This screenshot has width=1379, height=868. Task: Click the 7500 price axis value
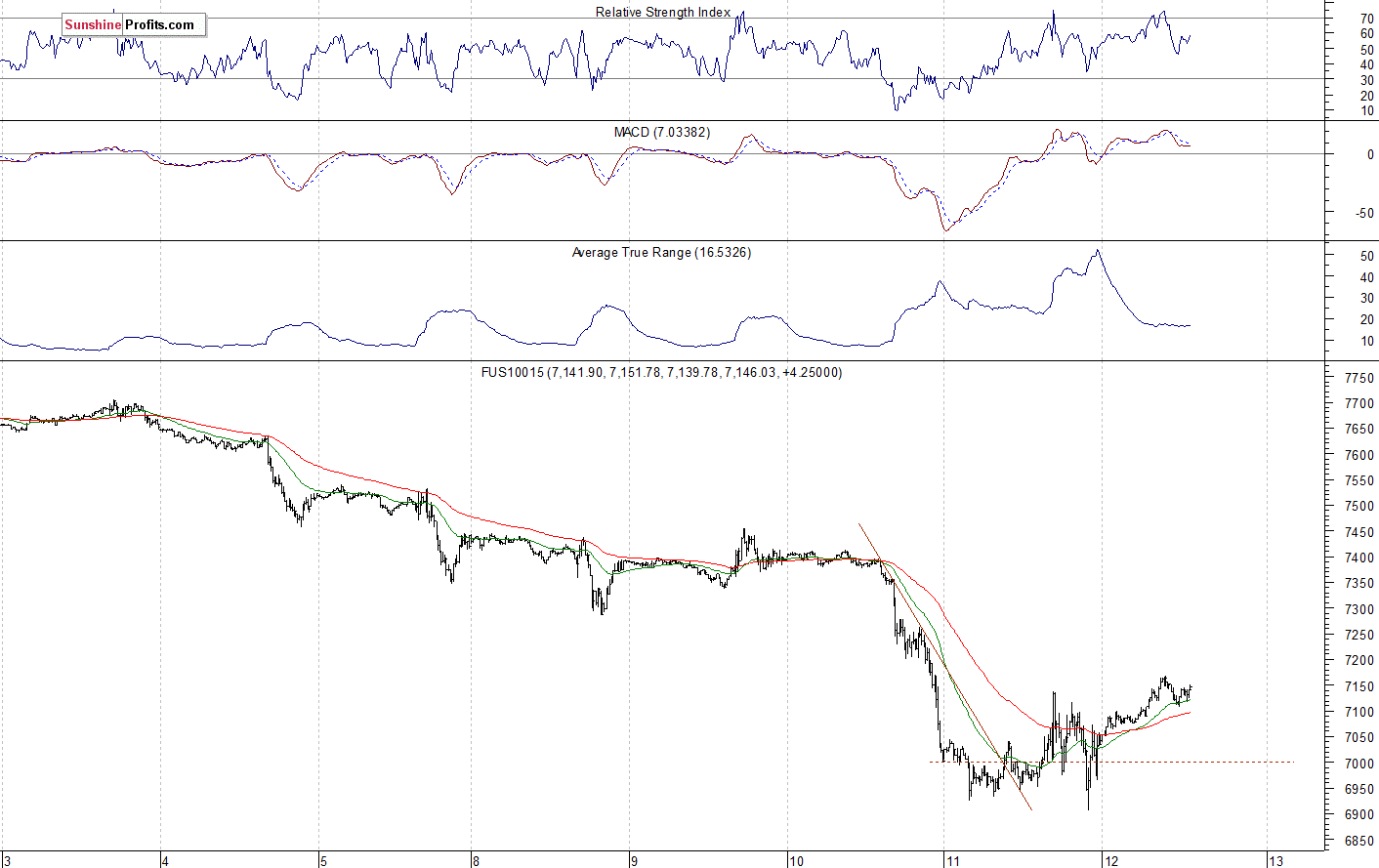[x=1358, y=507]
